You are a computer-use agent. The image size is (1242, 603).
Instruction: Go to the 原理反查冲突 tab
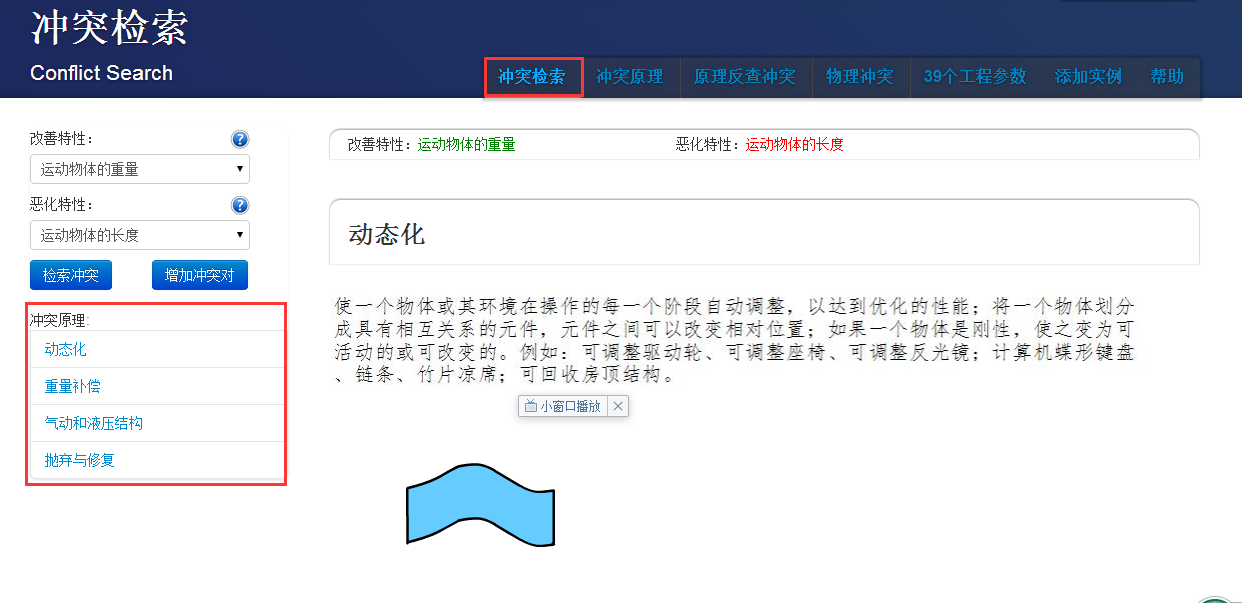tap(744, 77)
